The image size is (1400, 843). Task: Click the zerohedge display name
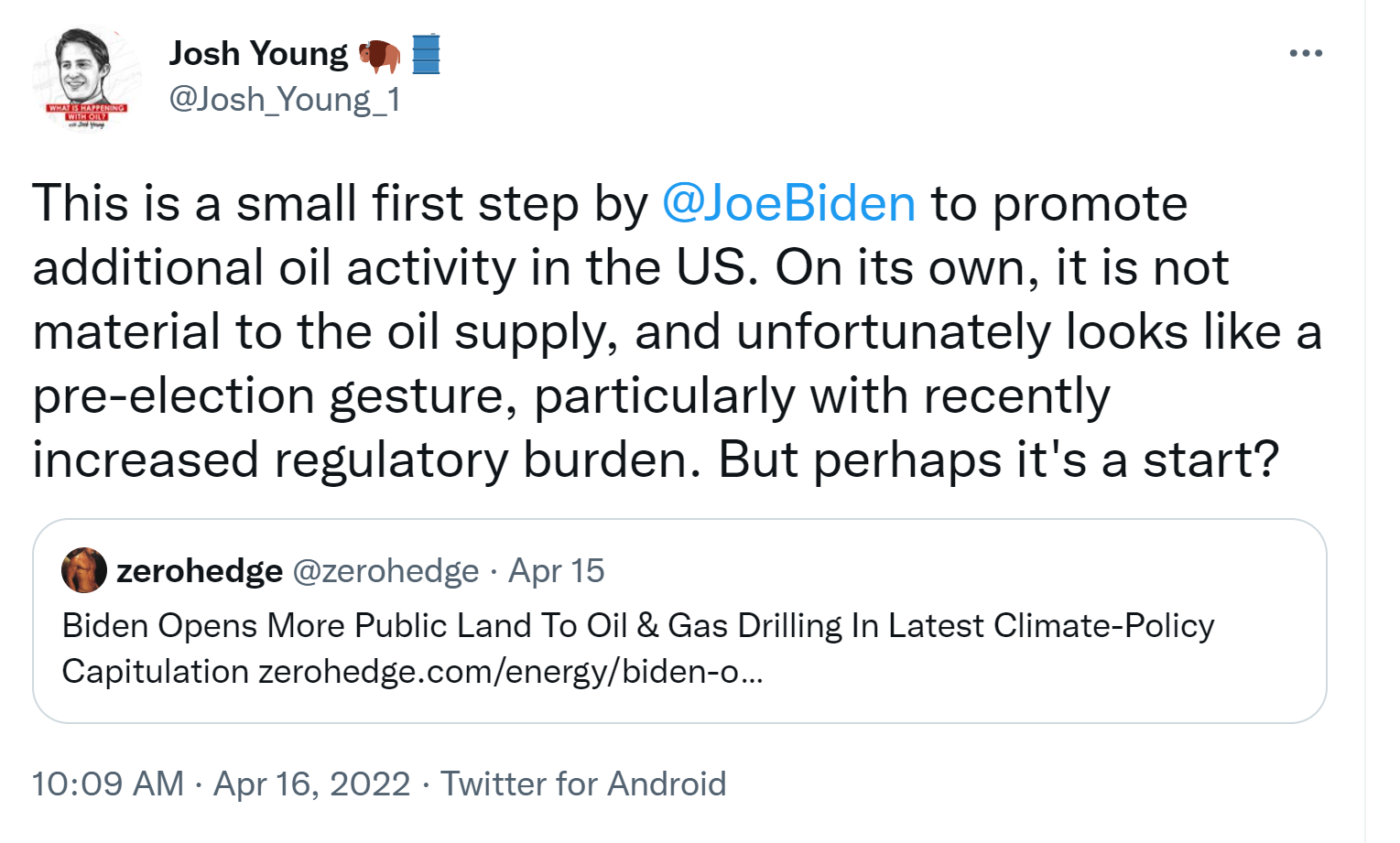(199, 571)
